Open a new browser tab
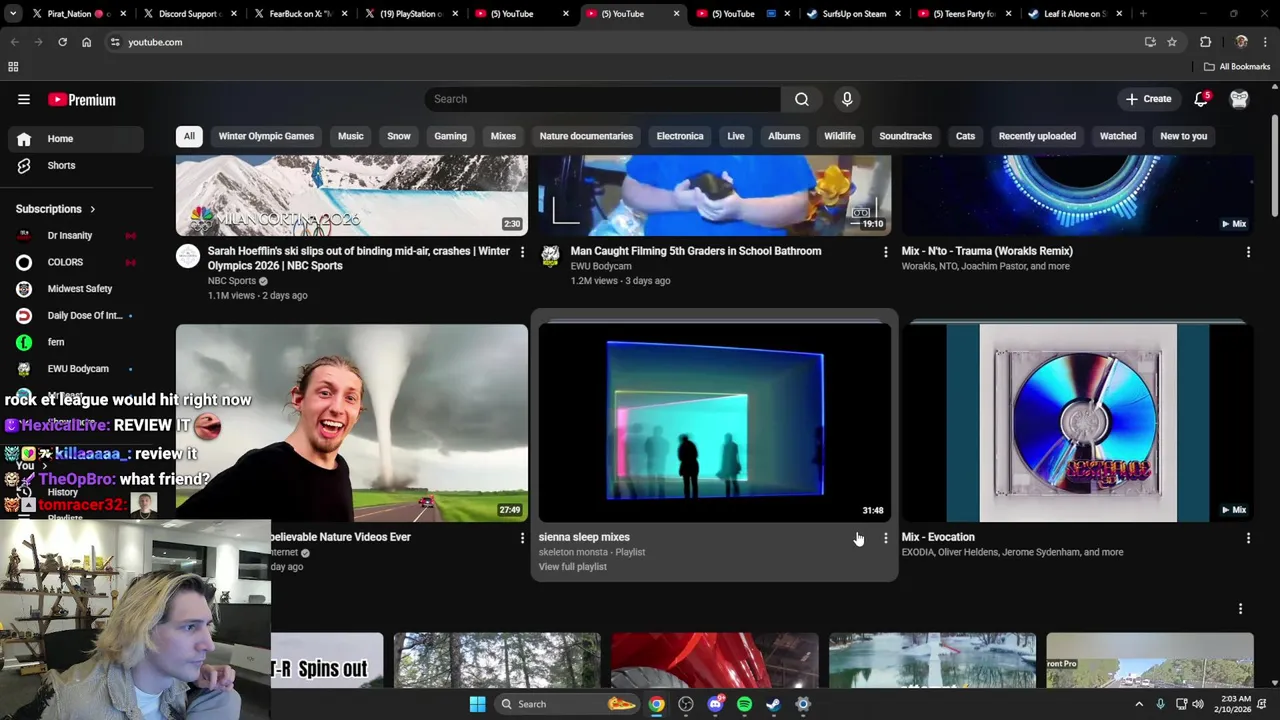This screenshot has height=720, width=1280. [1143, 14]
